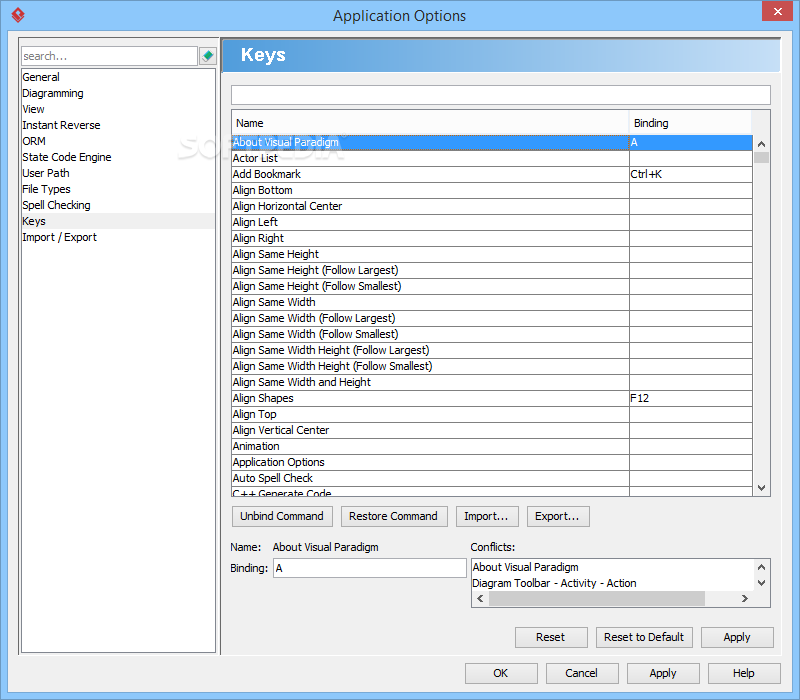Viewport: 800px width, 700px height.
Task: Click Conflicts horizontal scroll left arrow
Action: coord(480,598)
